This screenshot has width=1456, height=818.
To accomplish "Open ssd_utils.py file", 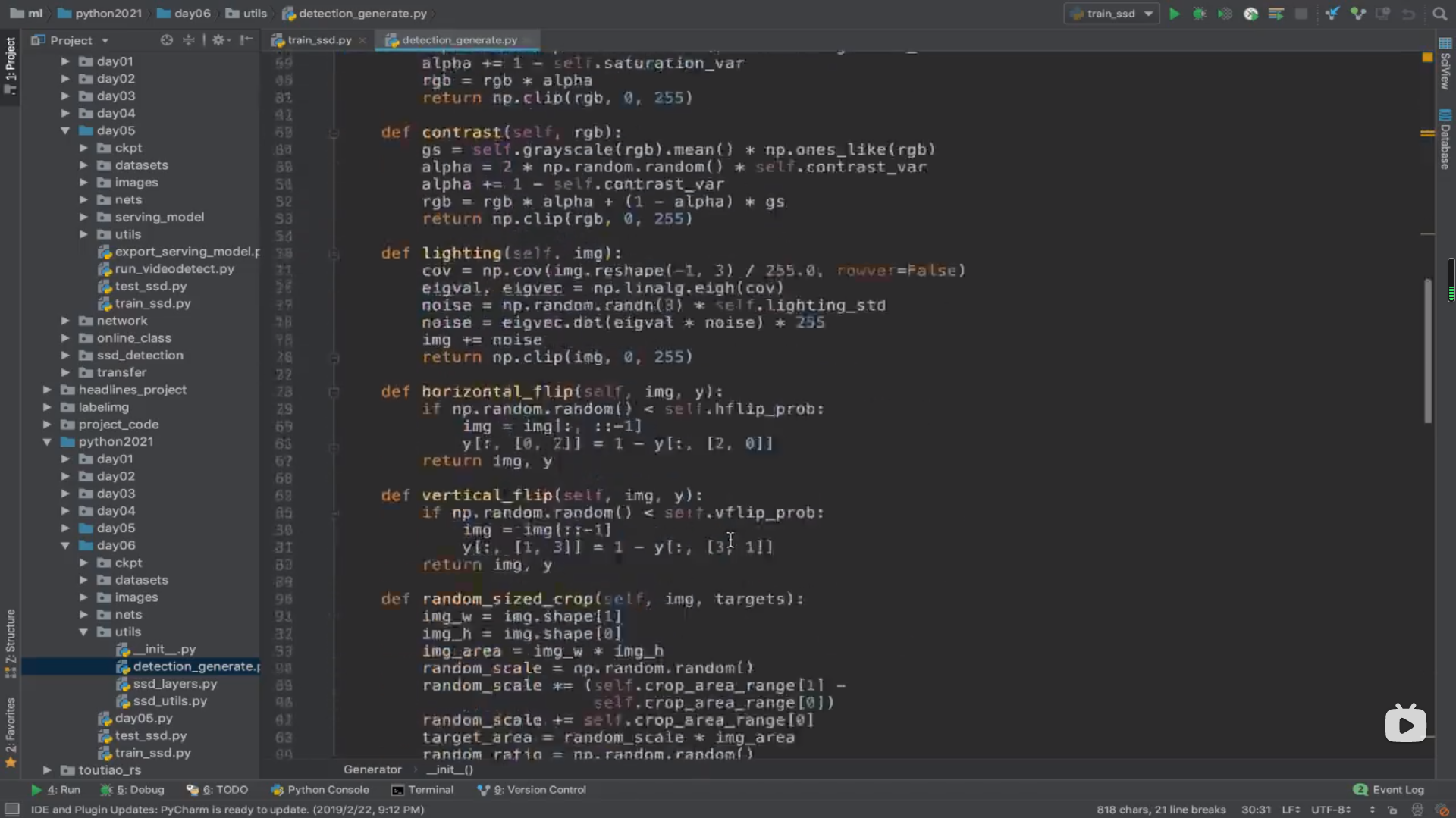I will (x=162, y=701).
